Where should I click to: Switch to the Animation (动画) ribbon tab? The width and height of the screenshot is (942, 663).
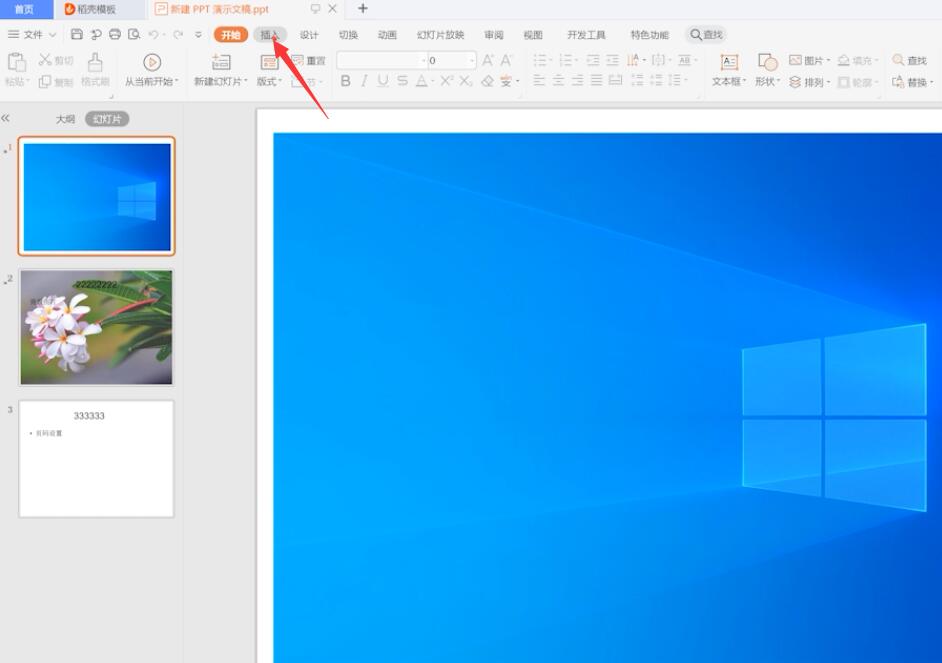pos(387,35)
